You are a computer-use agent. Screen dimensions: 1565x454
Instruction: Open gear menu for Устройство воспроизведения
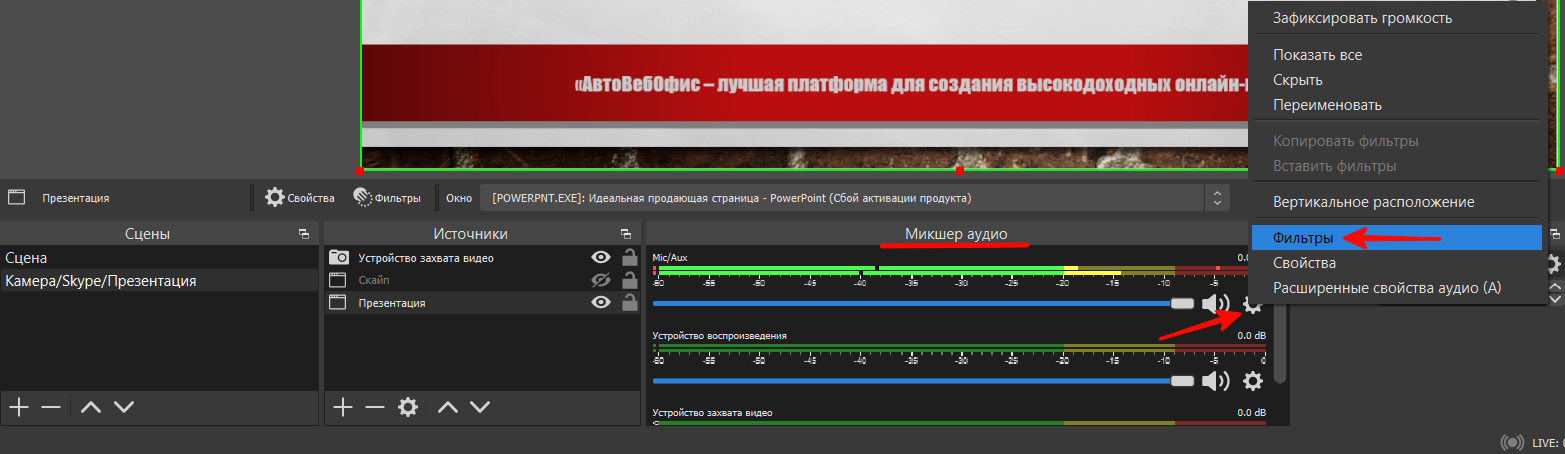click(1252, 381)
